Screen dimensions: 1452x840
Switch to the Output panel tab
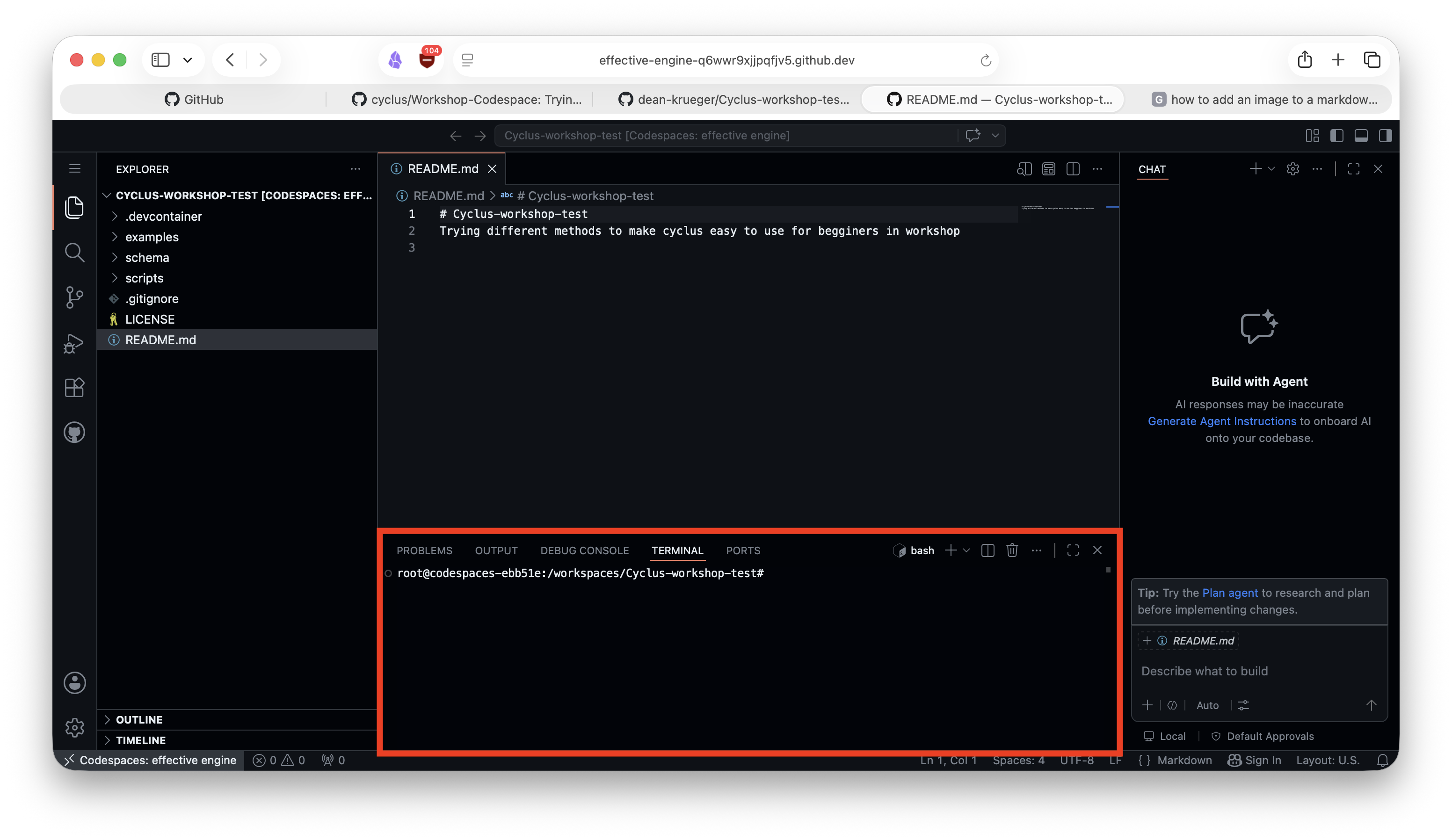click(x=496, y=550)
